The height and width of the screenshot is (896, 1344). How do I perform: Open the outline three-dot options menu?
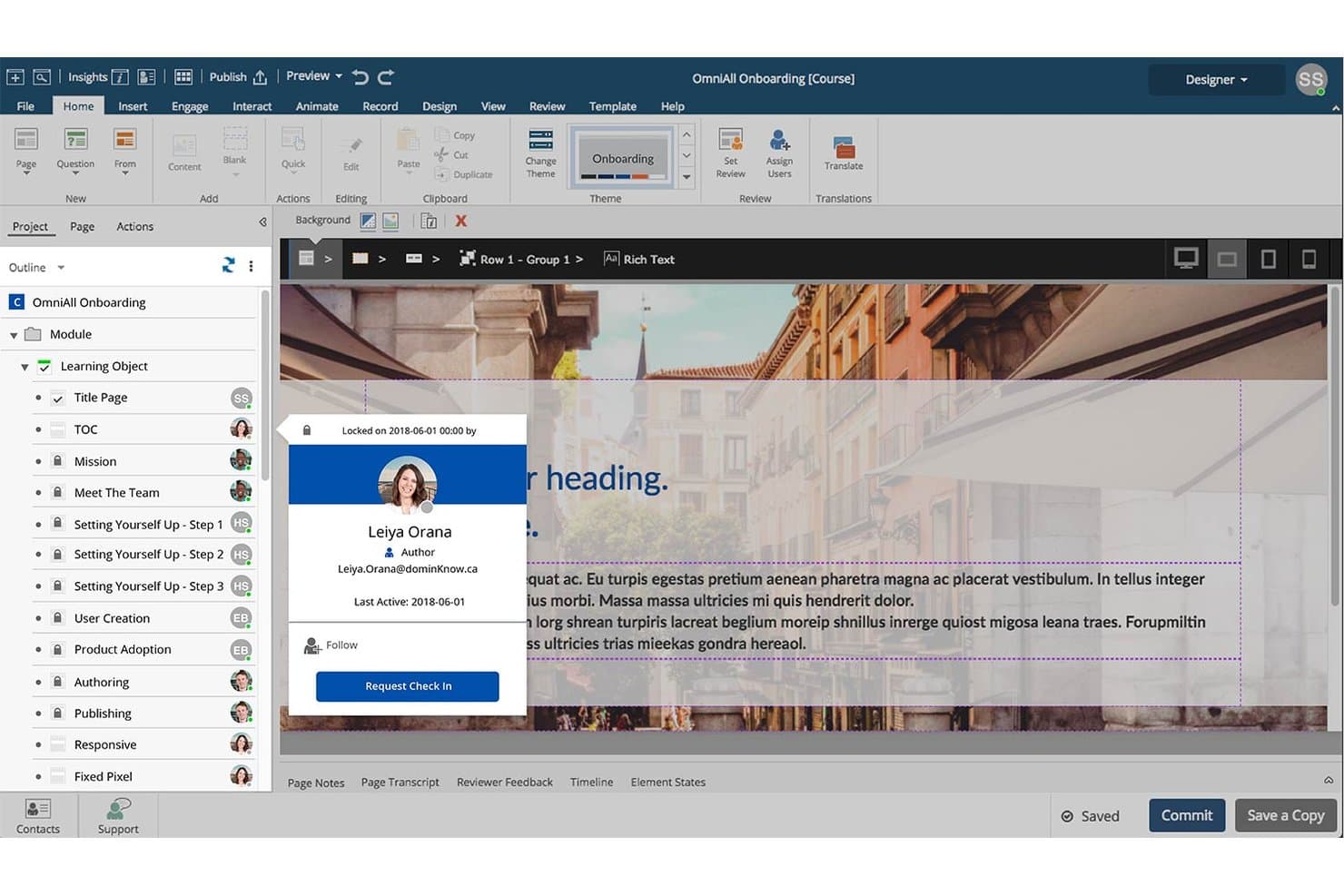point(252,266)
